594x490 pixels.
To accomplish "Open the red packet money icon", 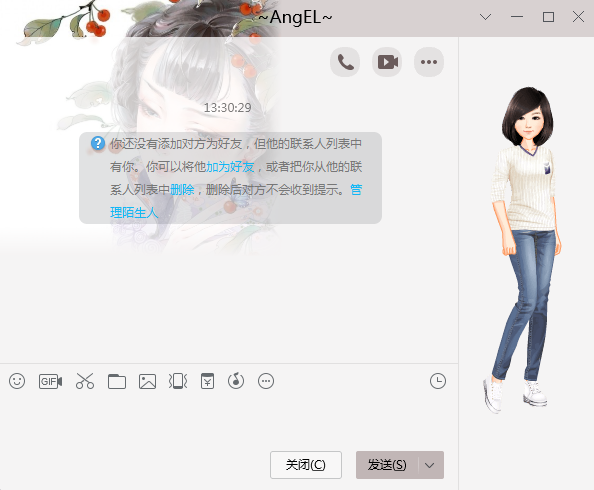I will [207, 381].
